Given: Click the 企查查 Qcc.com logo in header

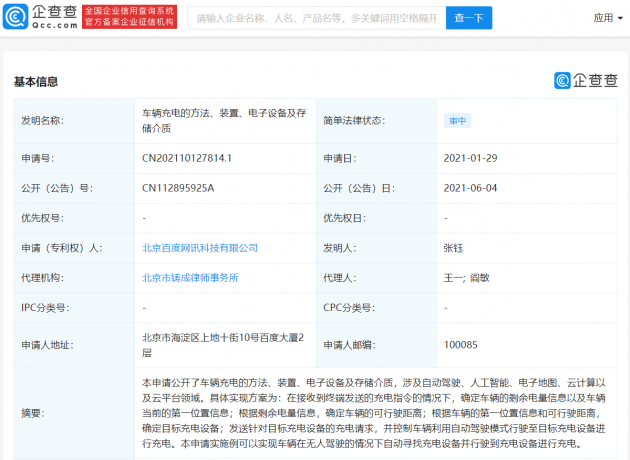Looking at the screenshot, I should (40, 17).
